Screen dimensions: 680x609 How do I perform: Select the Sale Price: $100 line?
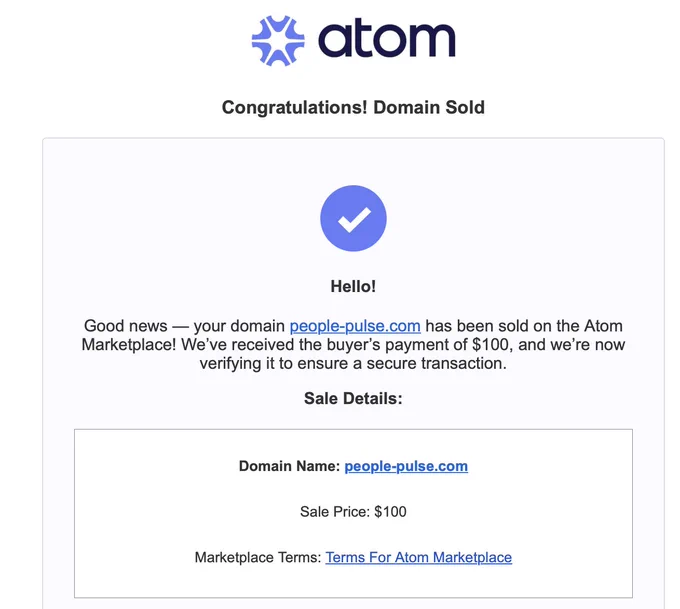(353, 511)
